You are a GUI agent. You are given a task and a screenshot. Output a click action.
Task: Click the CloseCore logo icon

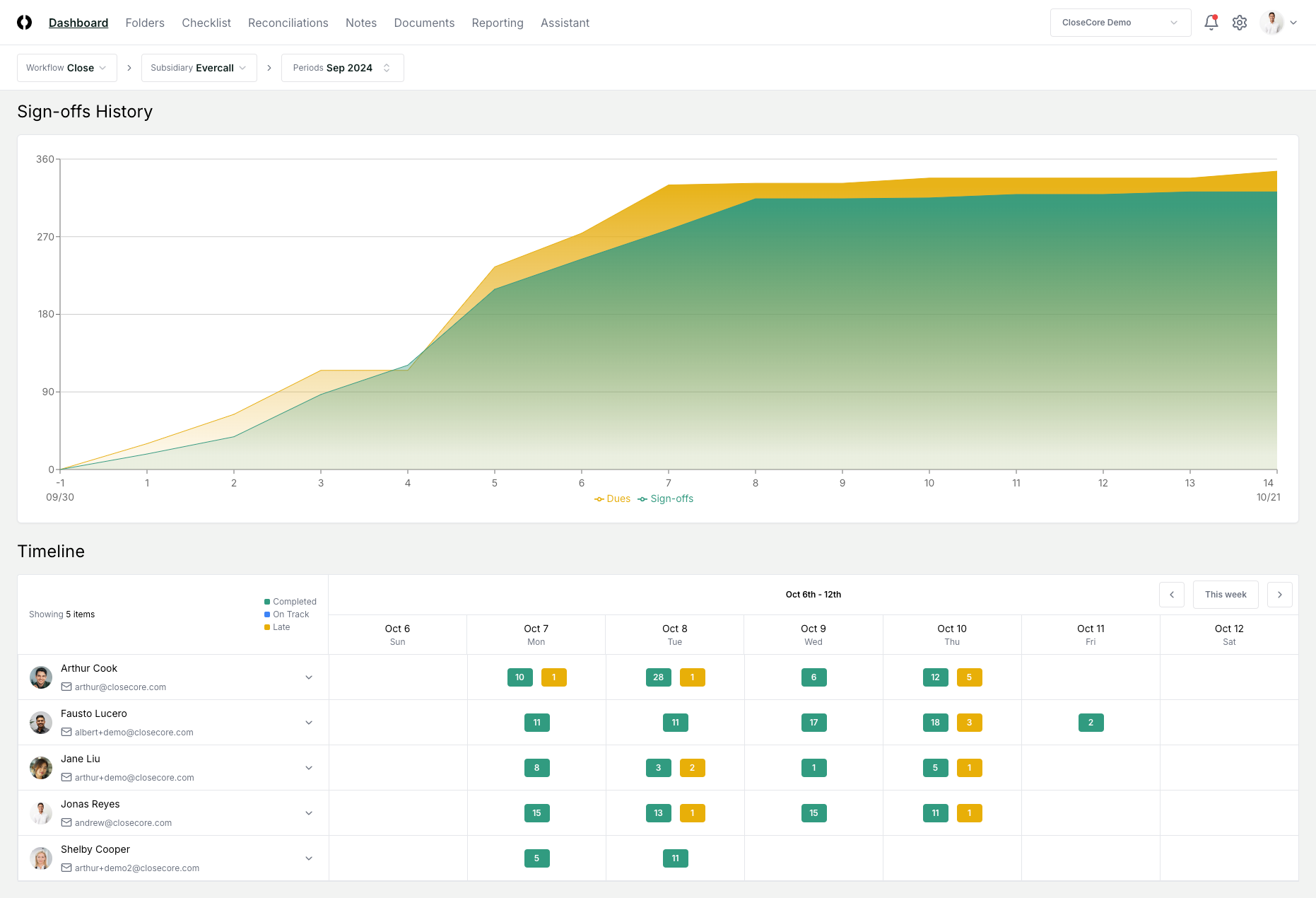tap(25, 23)
